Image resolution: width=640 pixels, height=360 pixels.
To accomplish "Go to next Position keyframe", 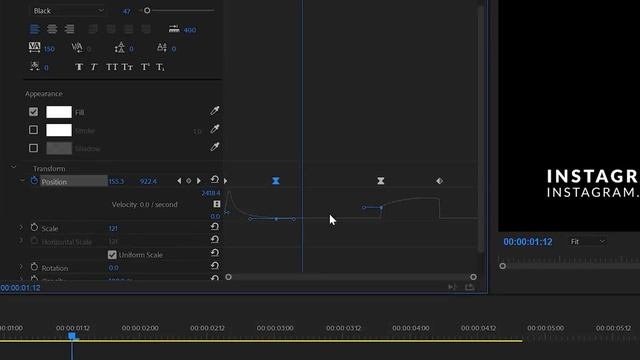I will click(199, 181).
